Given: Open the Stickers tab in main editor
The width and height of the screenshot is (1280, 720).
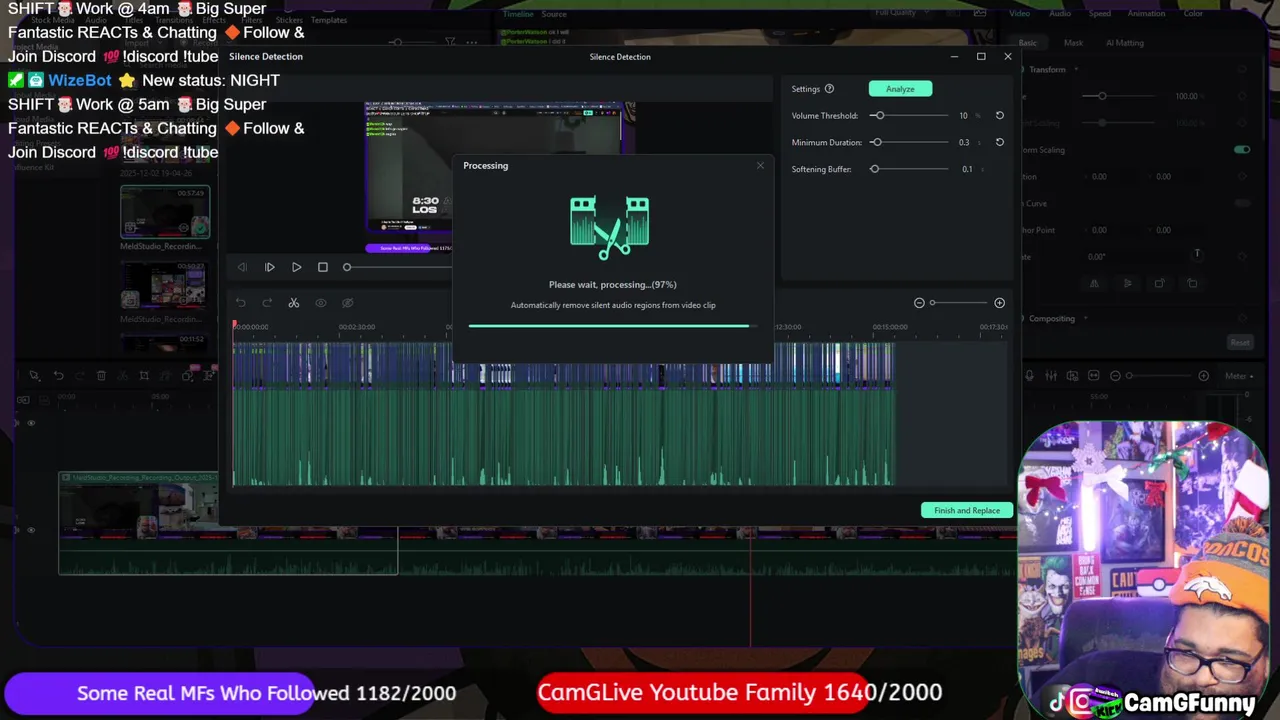Looking at the screenshot, I should [289, 20].
